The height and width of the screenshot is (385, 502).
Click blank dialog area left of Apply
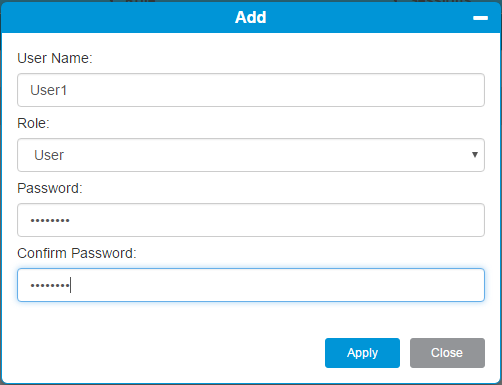167,353
